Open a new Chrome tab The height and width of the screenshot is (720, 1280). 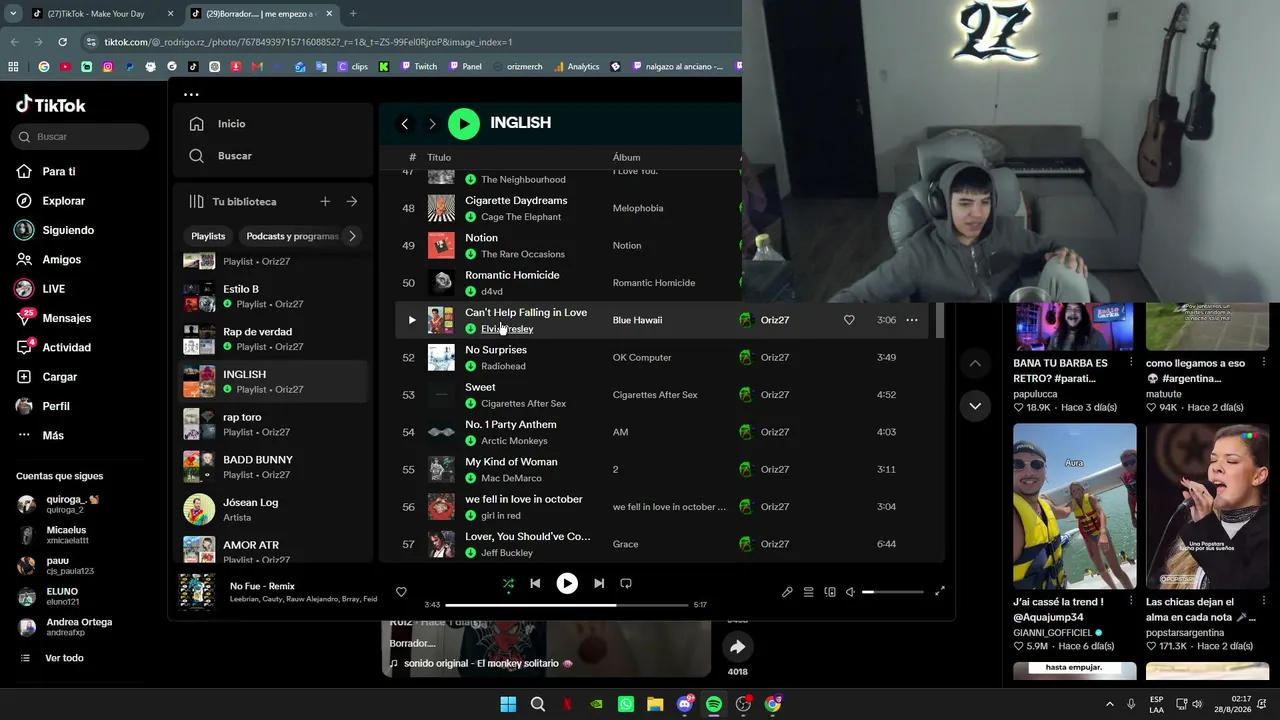pos(353,14)
